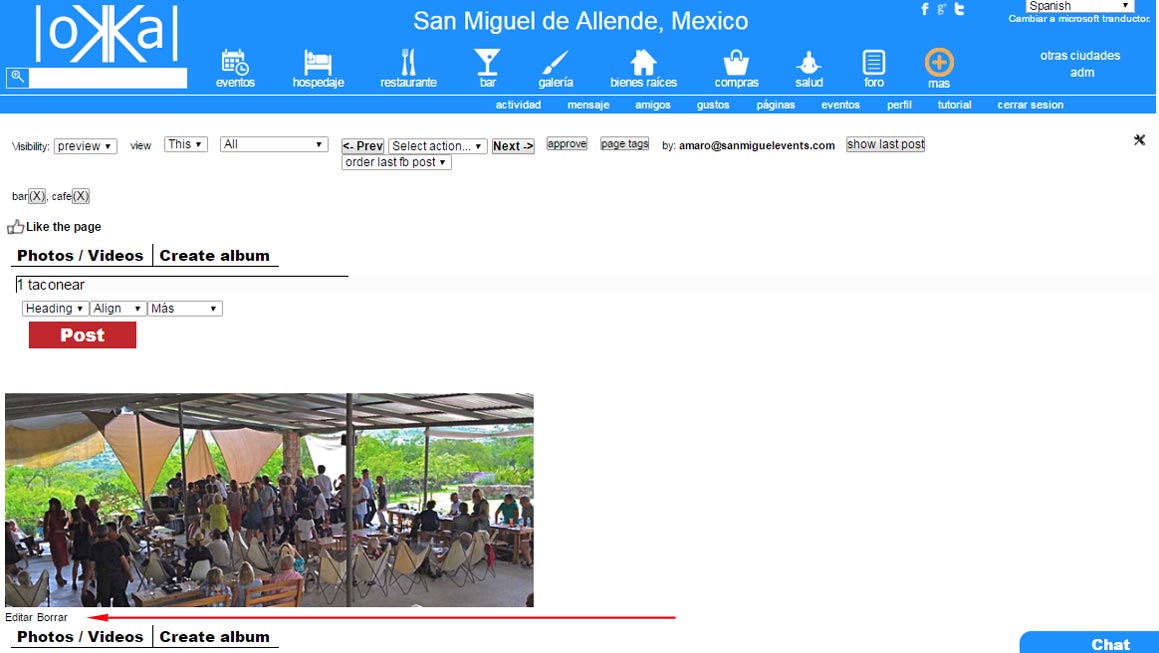Viewport: 1159px width, 653px height.
Task: Remove the cafe tag with X
Action: click(x=81, y=196)
